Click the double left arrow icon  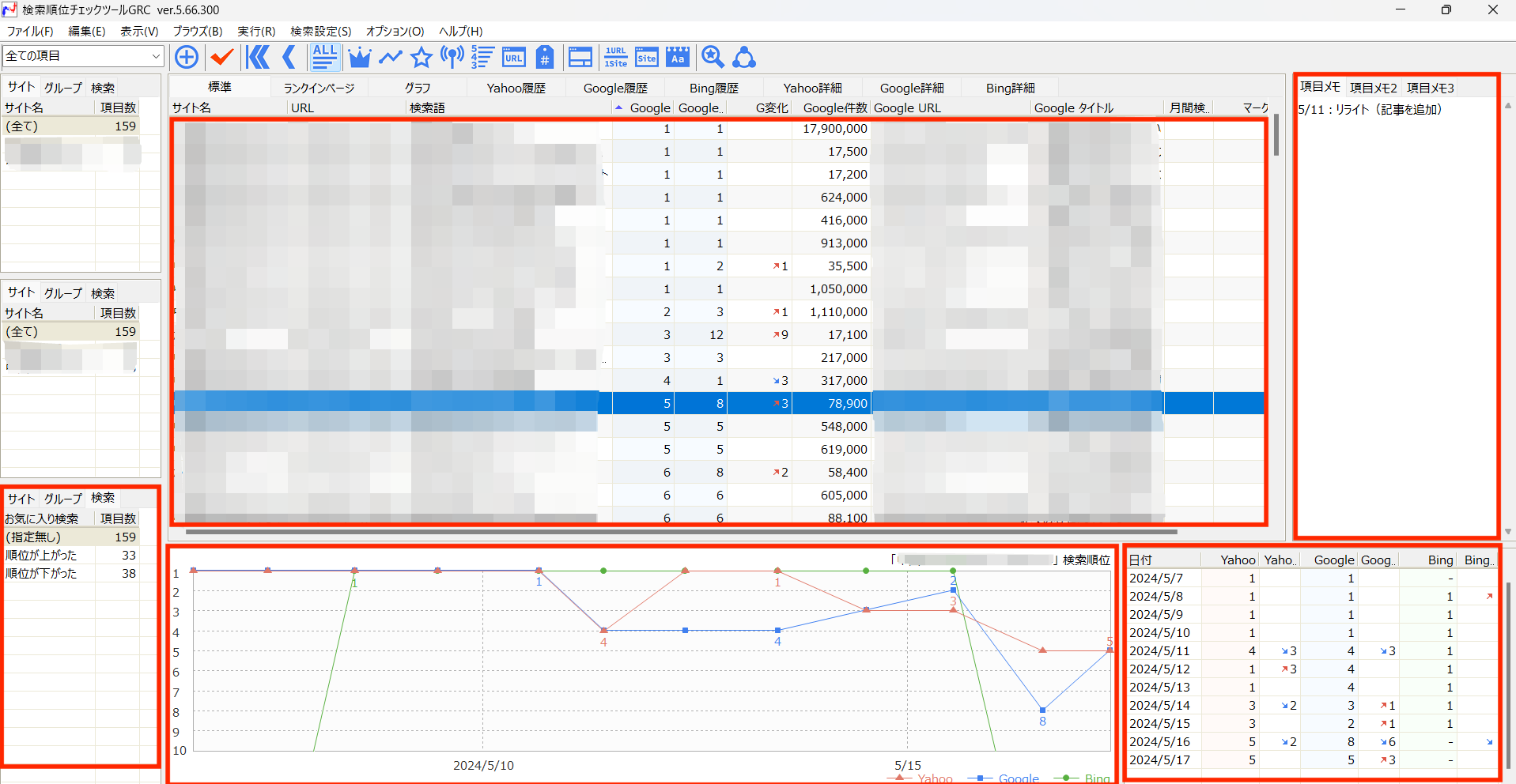[258, 57]
